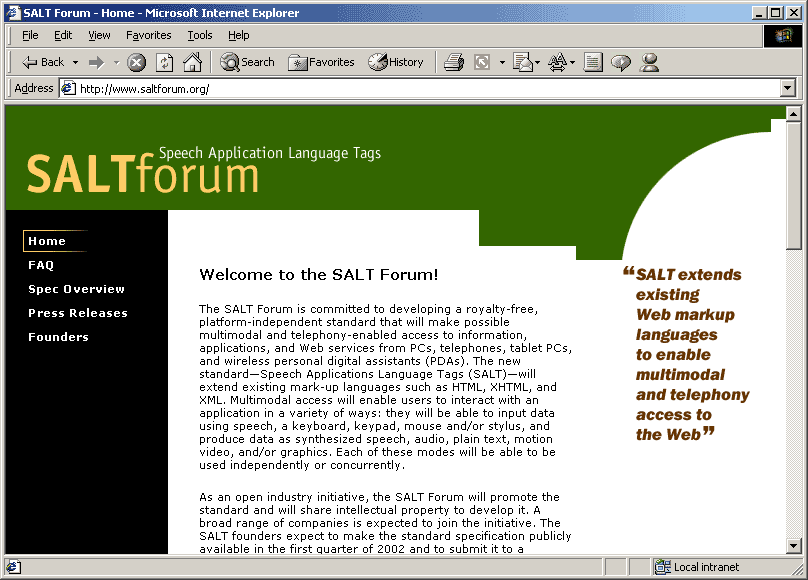This screenshot has height=580, width=808.
Task: Click the 'Welcome to the SALT Forum!' heading
Action: click(x=318, y=275)
